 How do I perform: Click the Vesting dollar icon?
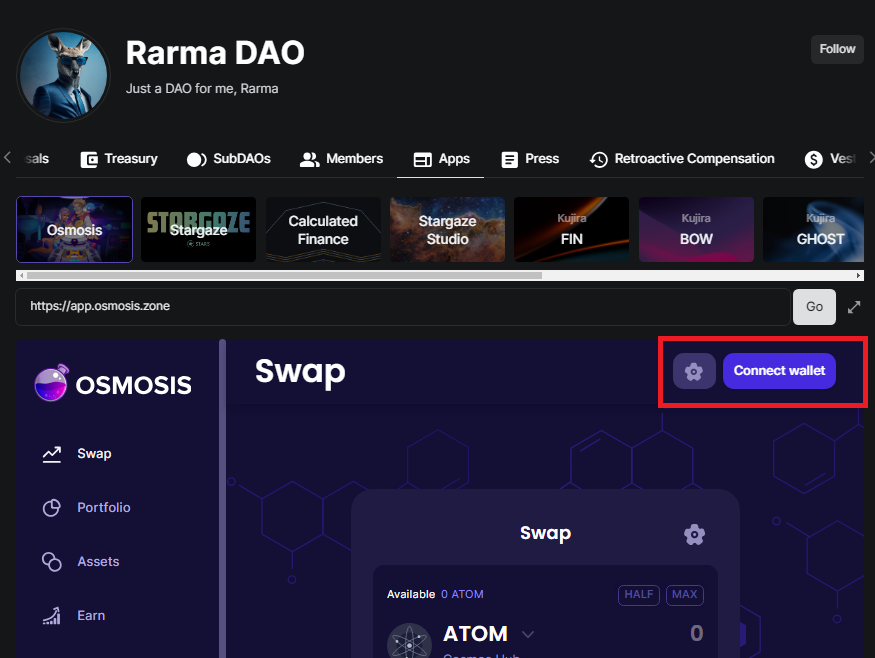(x=813, y=160)
